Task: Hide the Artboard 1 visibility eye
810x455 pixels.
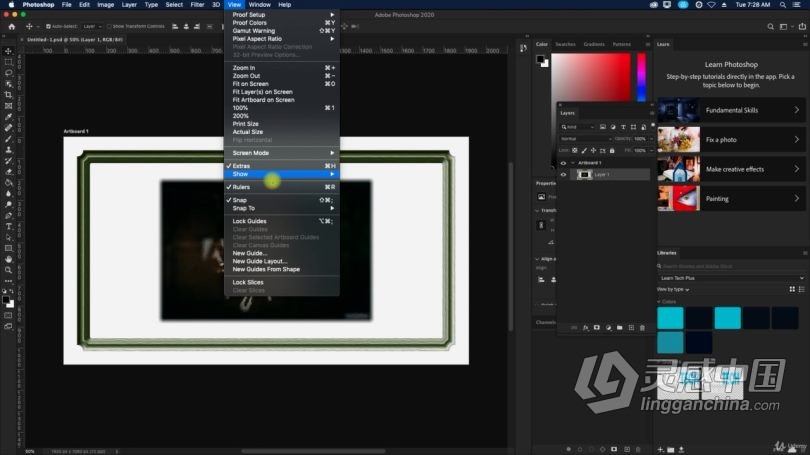Action: (563, 163)
